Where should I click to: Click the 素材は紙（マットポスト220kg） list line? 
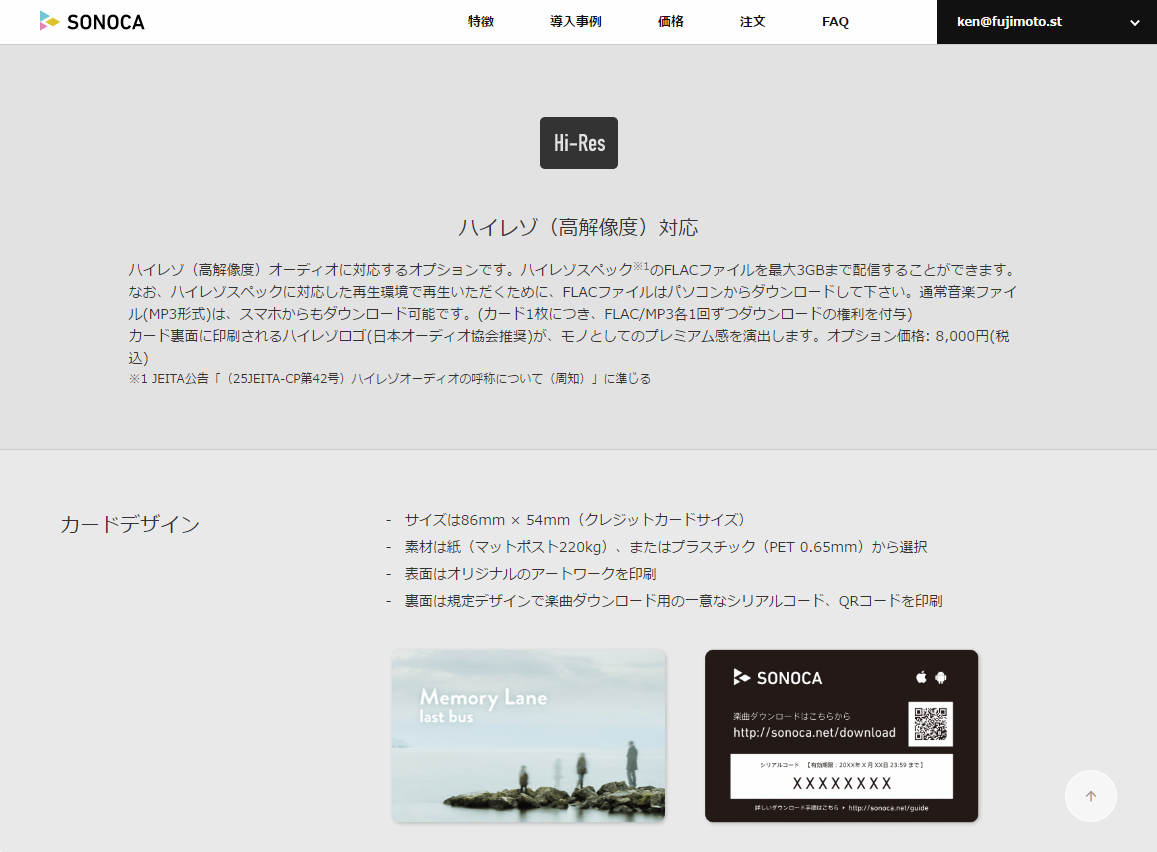pyautogui.click(x=666, y=547)
